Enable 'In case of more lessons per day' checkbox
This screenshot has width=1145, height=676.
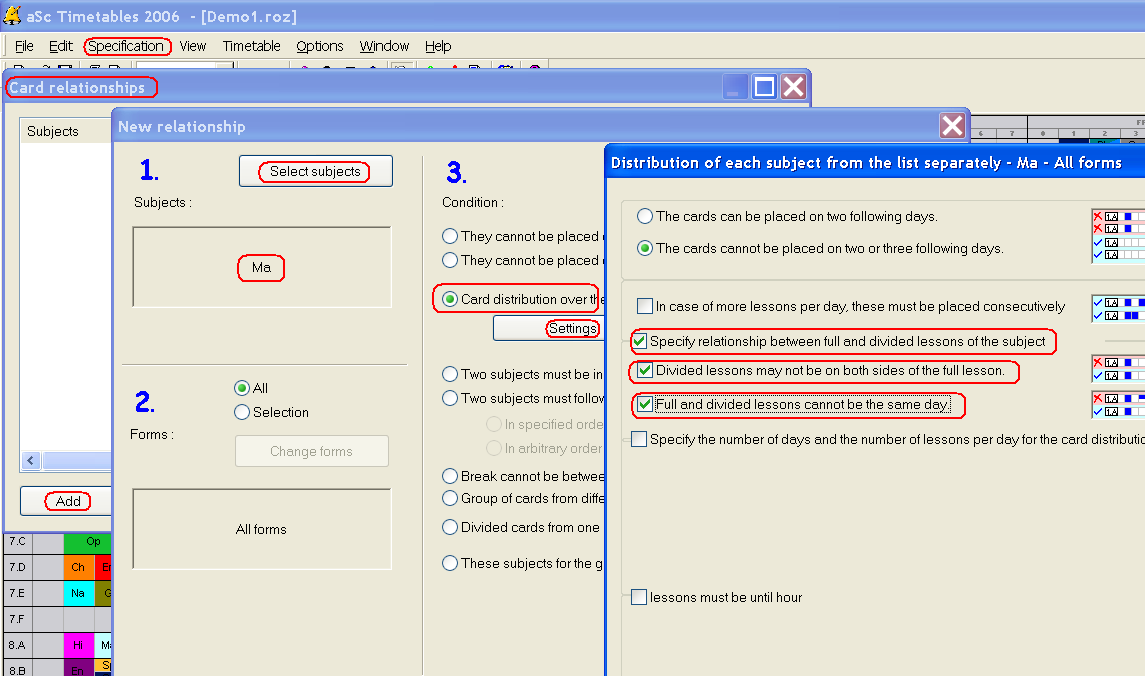click(645, 307)
